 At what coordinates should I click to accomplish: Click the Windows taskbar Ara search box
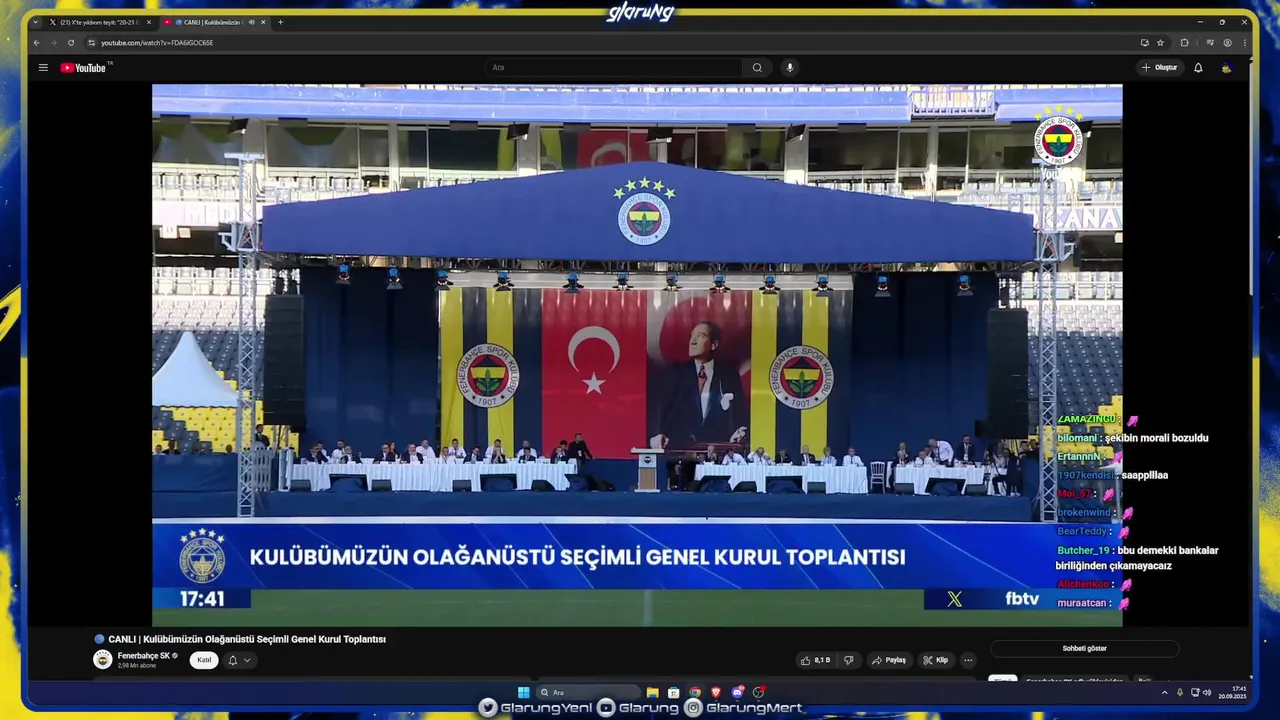tap(587, 692)
